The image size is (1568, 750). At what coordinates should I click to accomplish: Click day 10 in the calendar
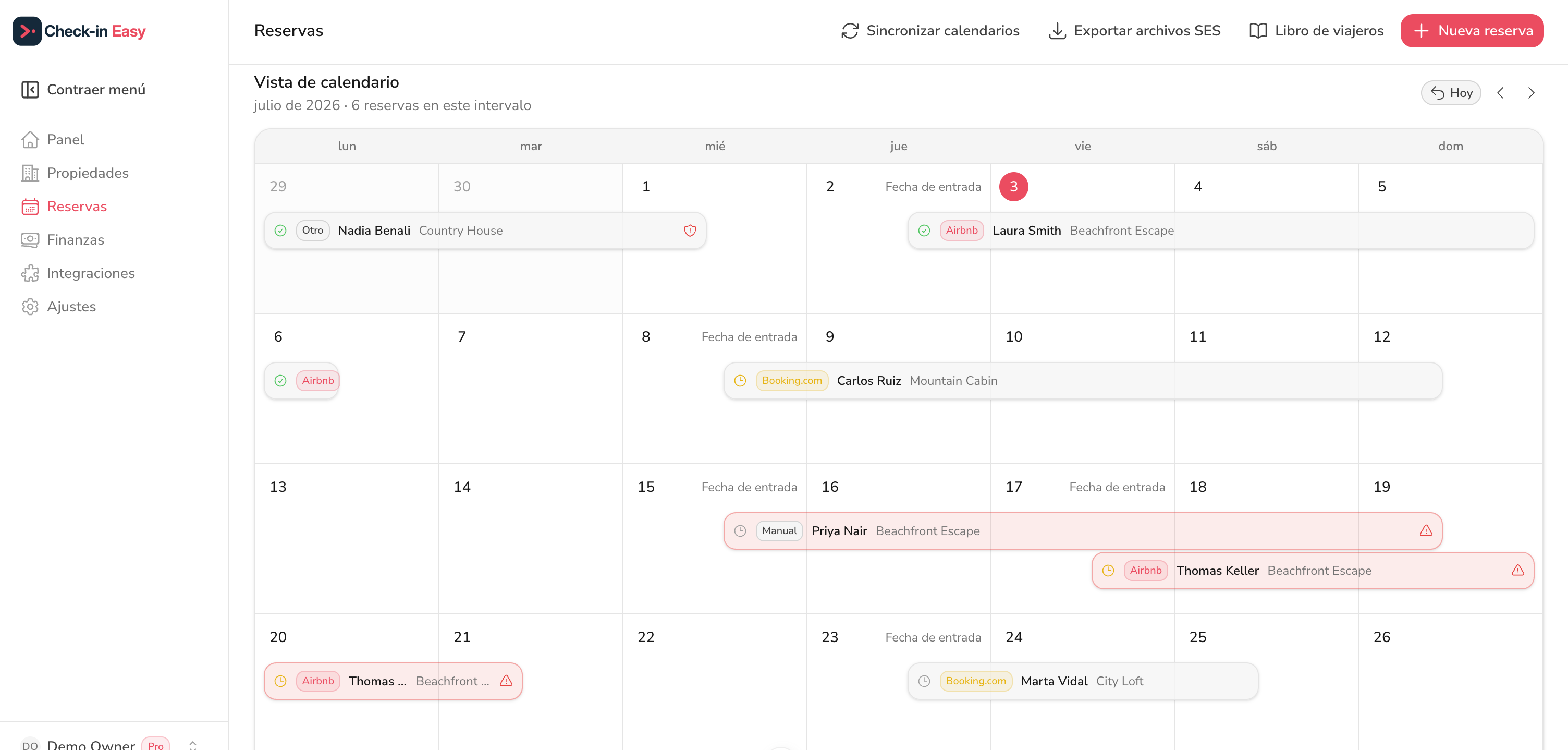[1013, 337]
